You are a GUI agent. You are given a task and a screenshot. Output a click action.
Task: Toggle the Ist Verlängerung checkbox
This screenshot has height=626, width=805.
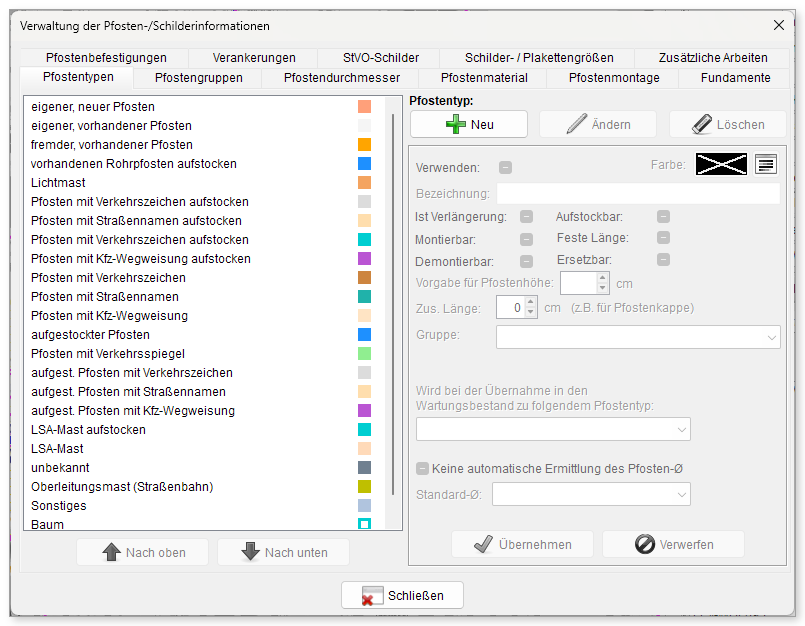coord(526,217)
